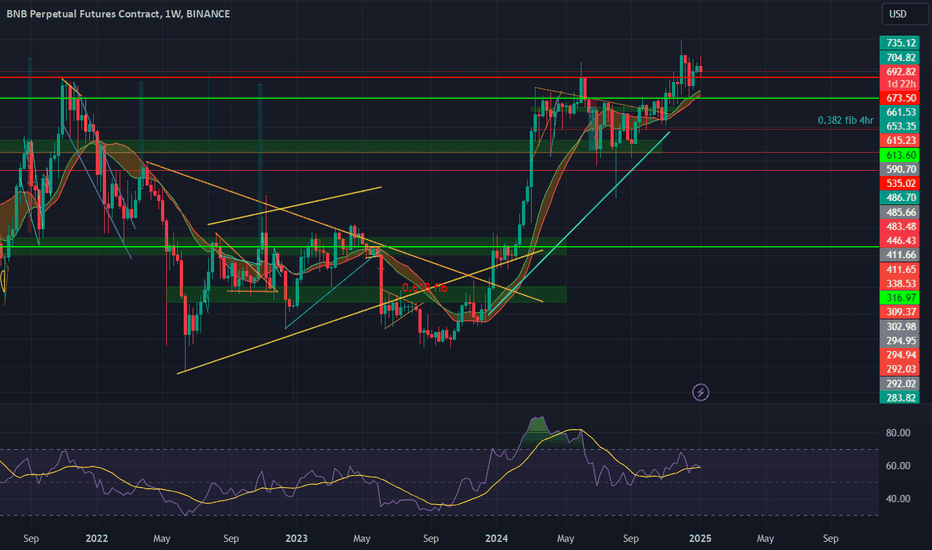Image resolution: width=932 pixels, height=550 pixels.
Task: Click the 302.98 price label
Action: click(x=900, y=326)
